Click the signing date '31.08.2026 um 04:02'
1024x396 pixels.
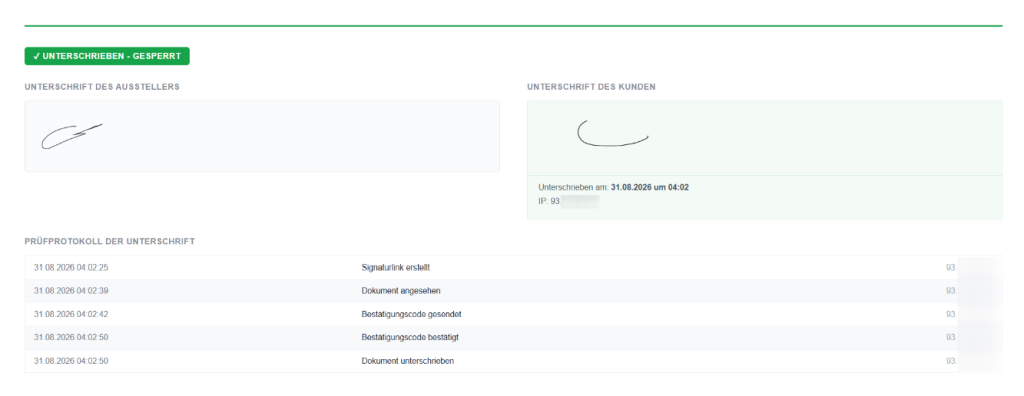point(650,188)
